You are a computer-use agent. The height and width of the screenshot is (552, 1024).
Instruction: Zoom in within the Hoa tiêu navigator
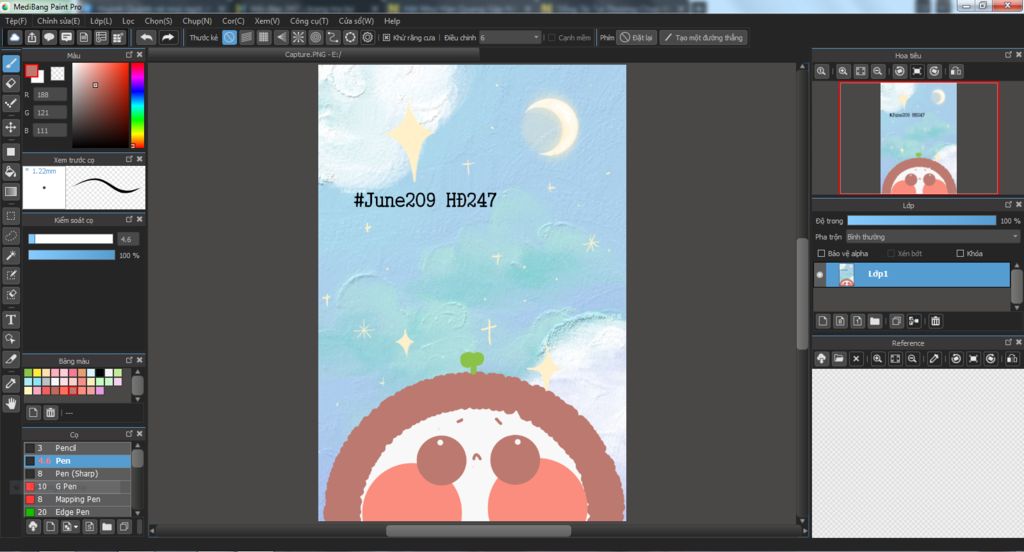click(x=843, y=71)
